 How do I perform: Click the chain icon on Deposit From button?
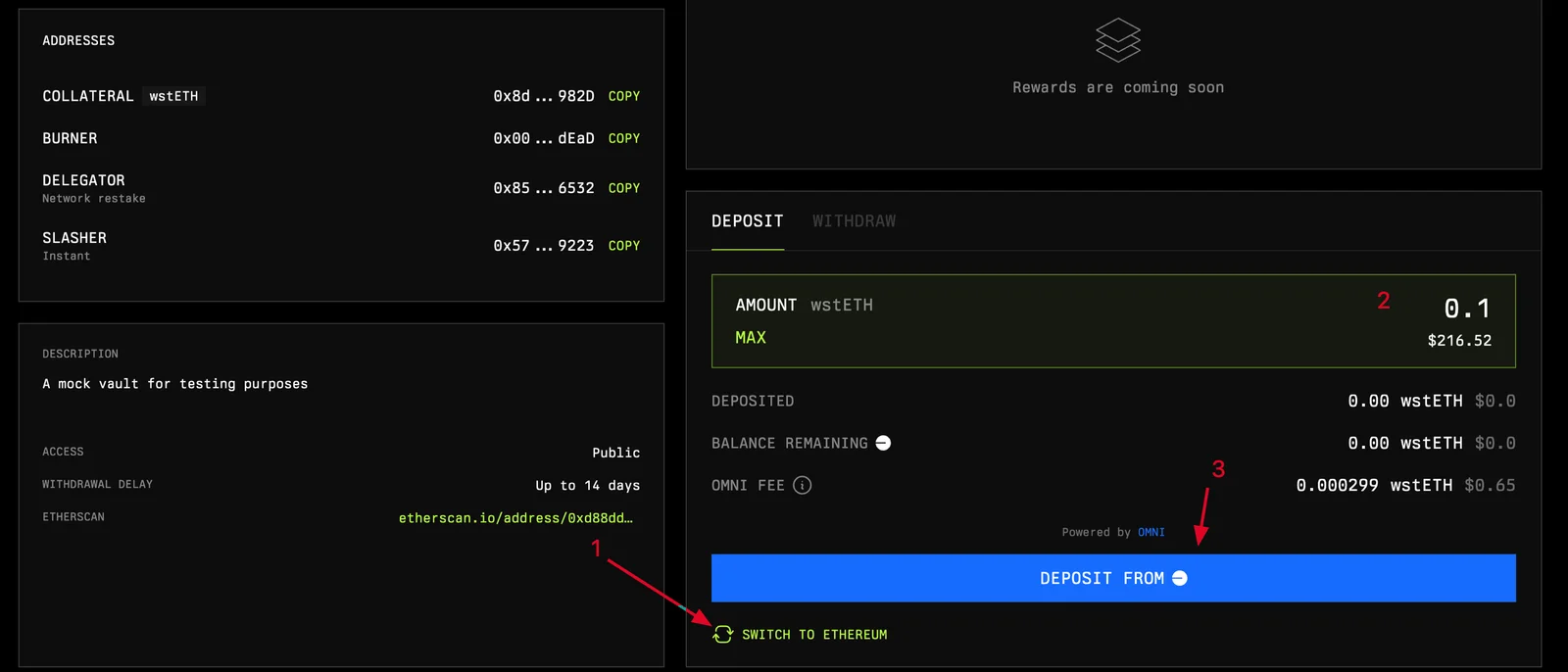click(1180, 578)
